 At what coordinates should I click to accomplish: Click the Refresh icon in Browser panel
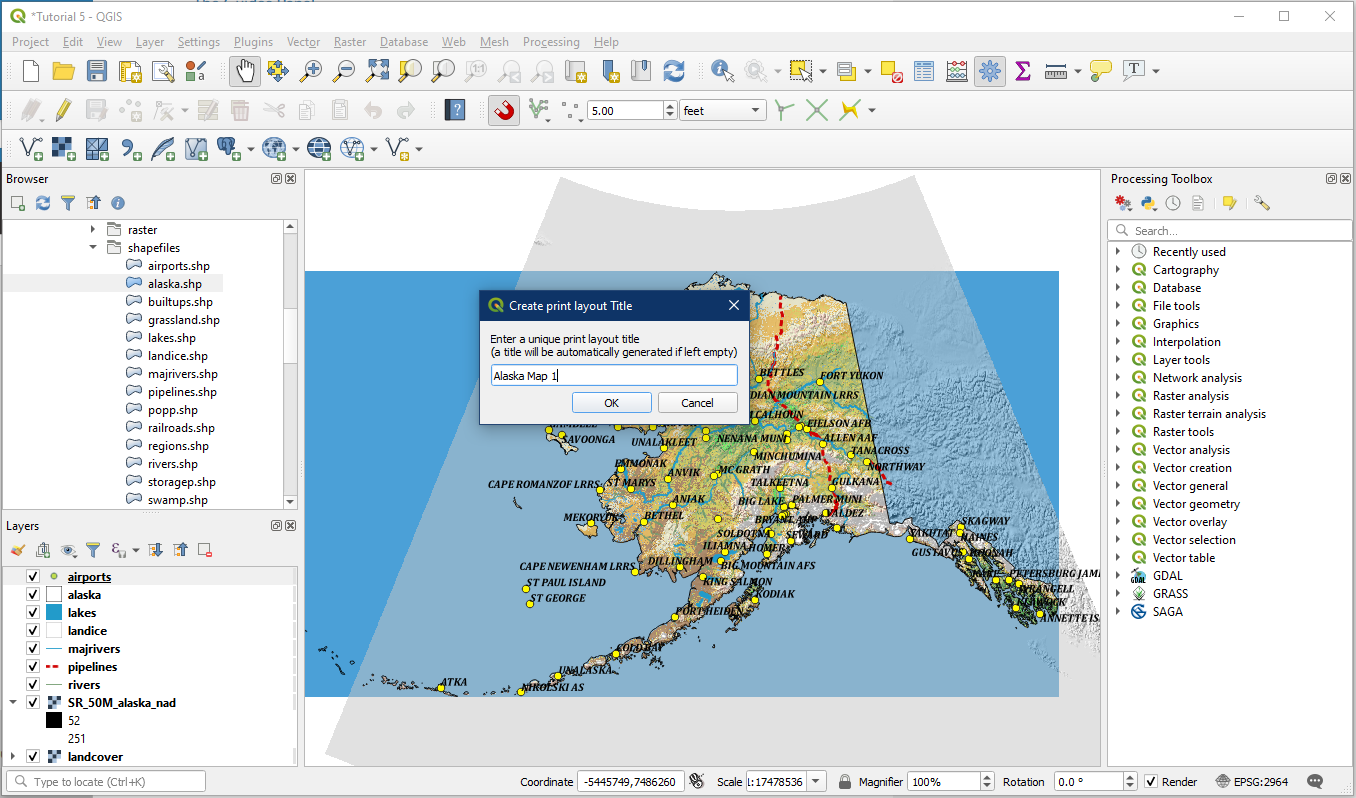tap(43, 203)
